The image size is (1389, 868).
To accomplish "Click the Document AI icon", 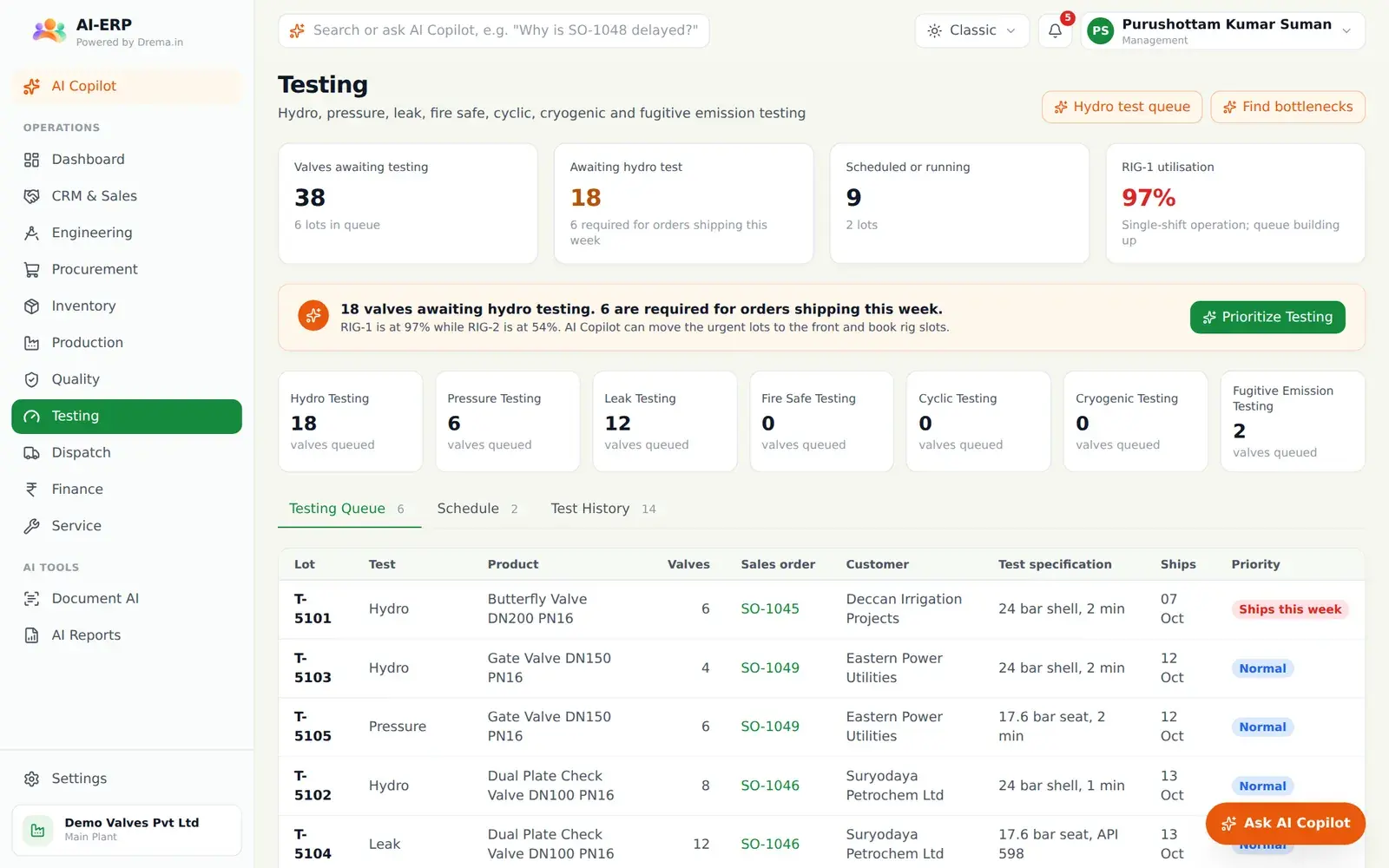I will pyautogui.click(x=32, y=599).
